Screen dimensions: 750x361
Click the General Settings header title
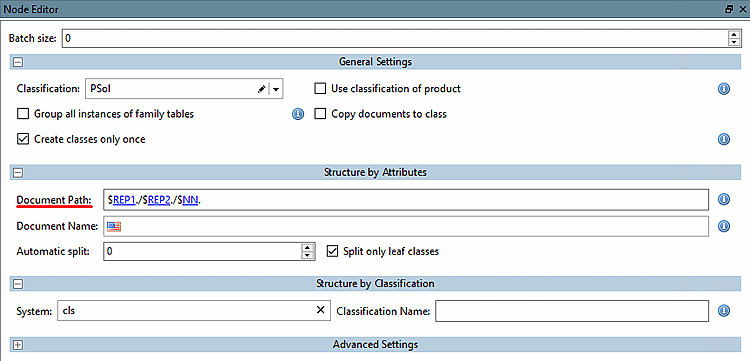(x=375, y=62)
